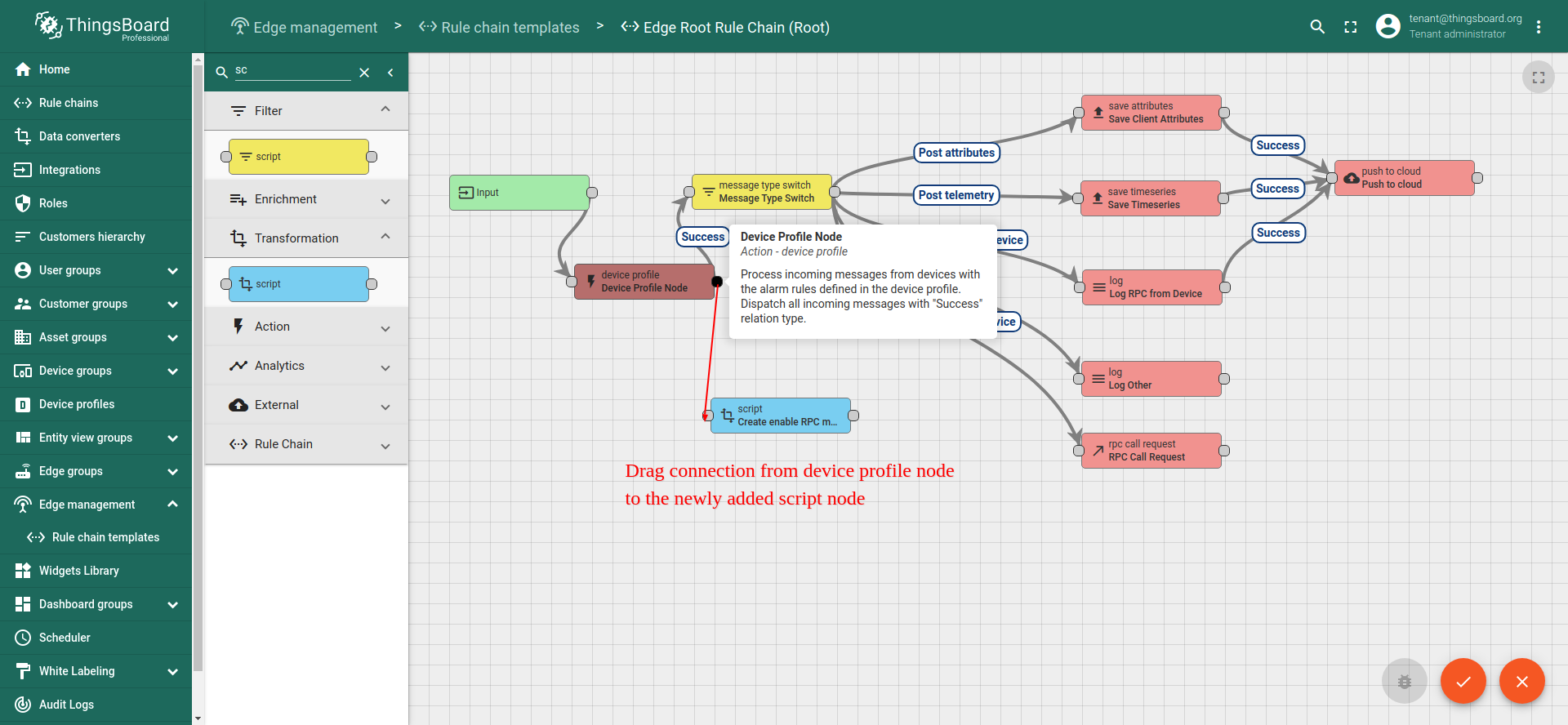Open the search icon in top bar
The width and height of the screenshot is (1568, 725).
[x=1317, y=27]
